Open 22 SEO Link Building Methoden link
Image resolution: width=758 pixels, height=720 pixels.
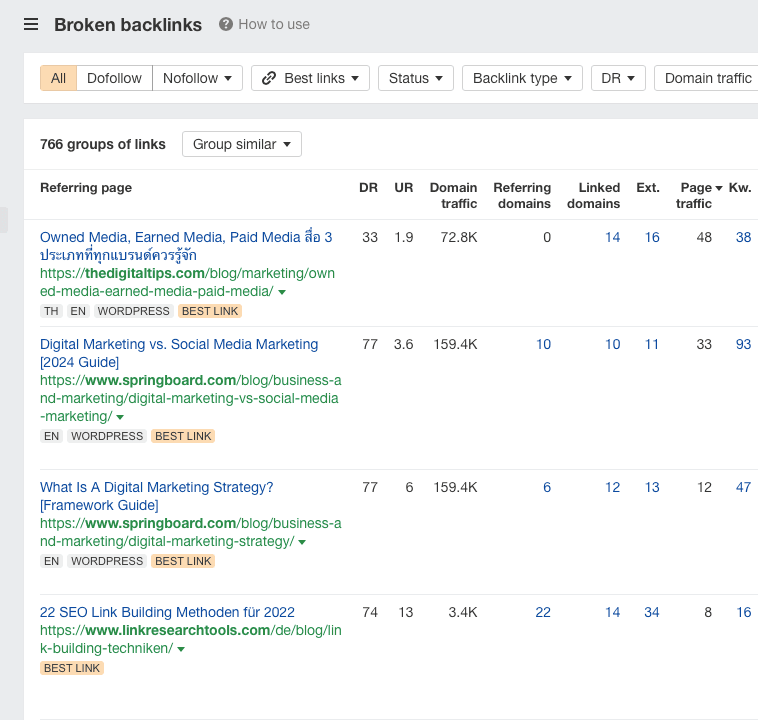(167, 612)
